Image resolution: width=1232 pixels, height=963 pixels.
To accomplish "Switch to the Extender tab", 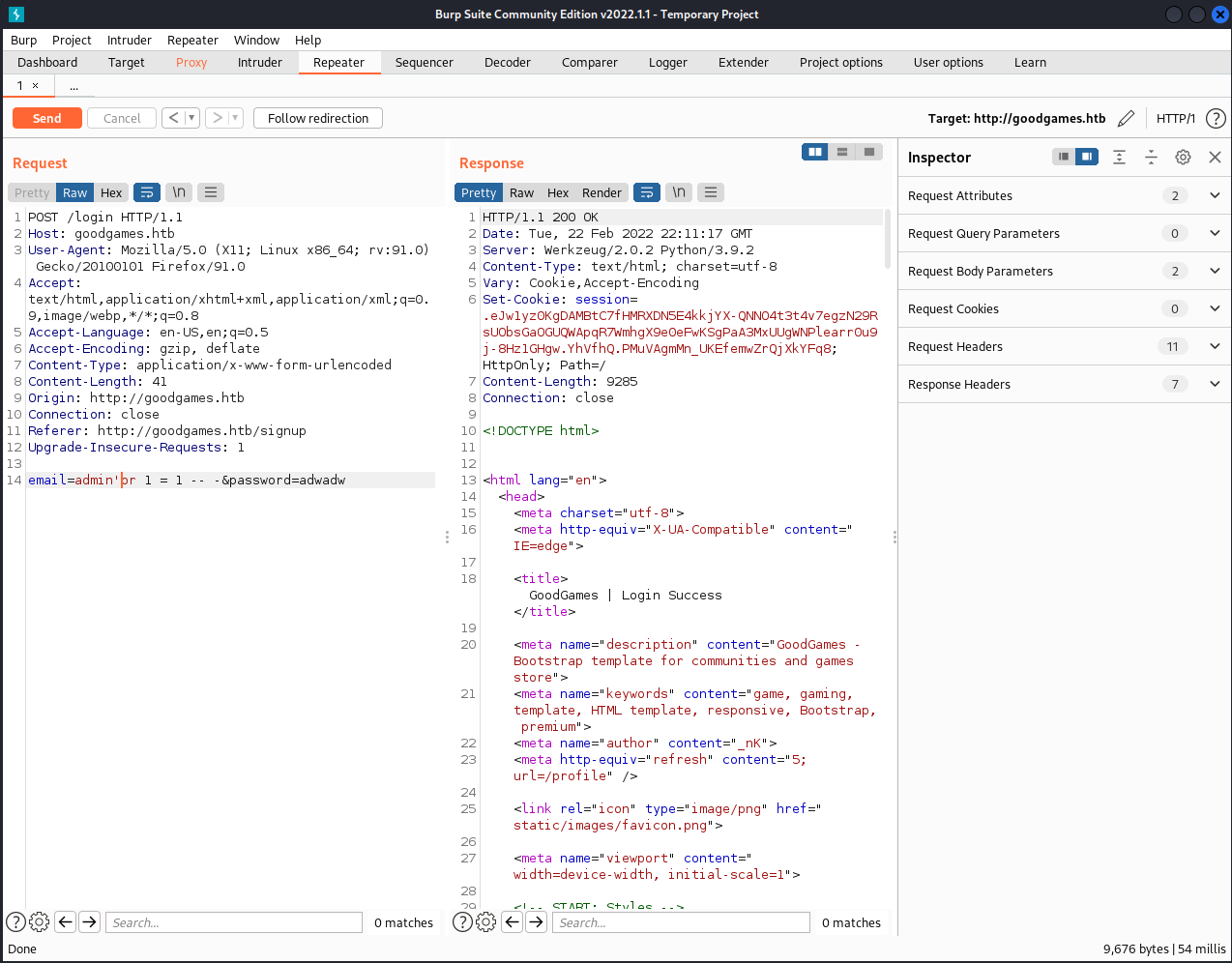I will (744, 62).
